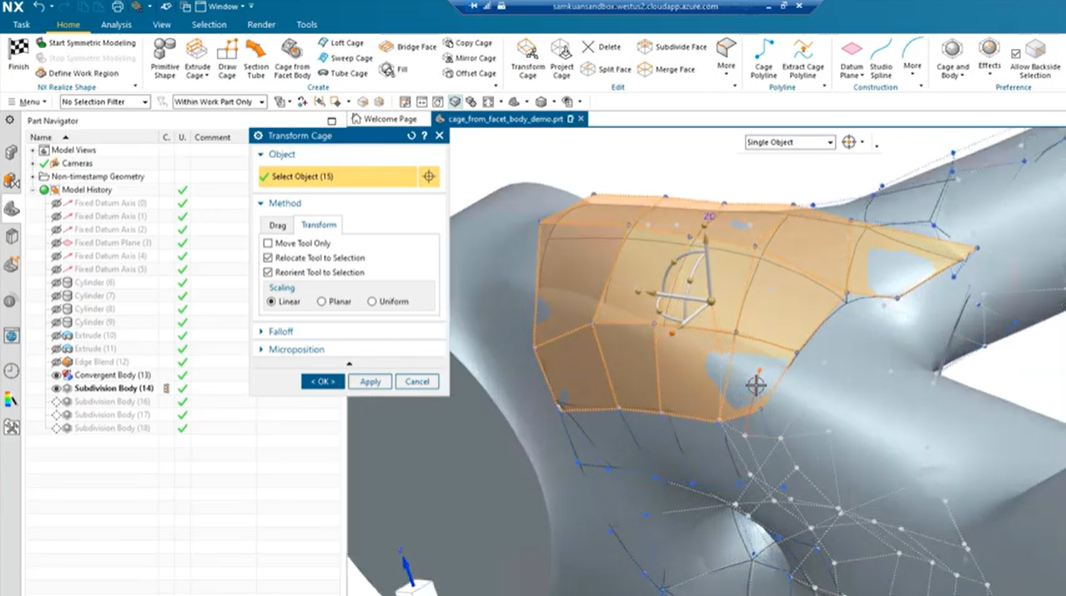Open the No Selection Filter dropdown
The image size is (1066, 596).
[105, 102]
